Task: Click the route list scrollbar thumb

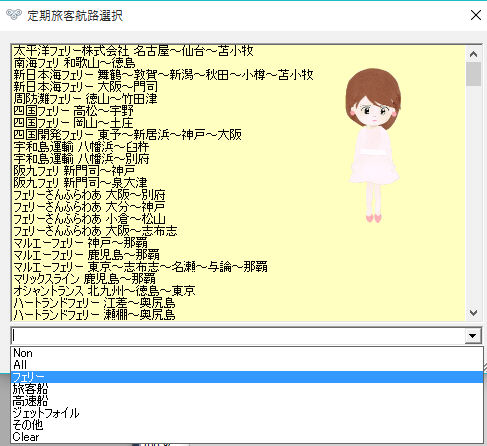Action: click(x=473, y=74)
